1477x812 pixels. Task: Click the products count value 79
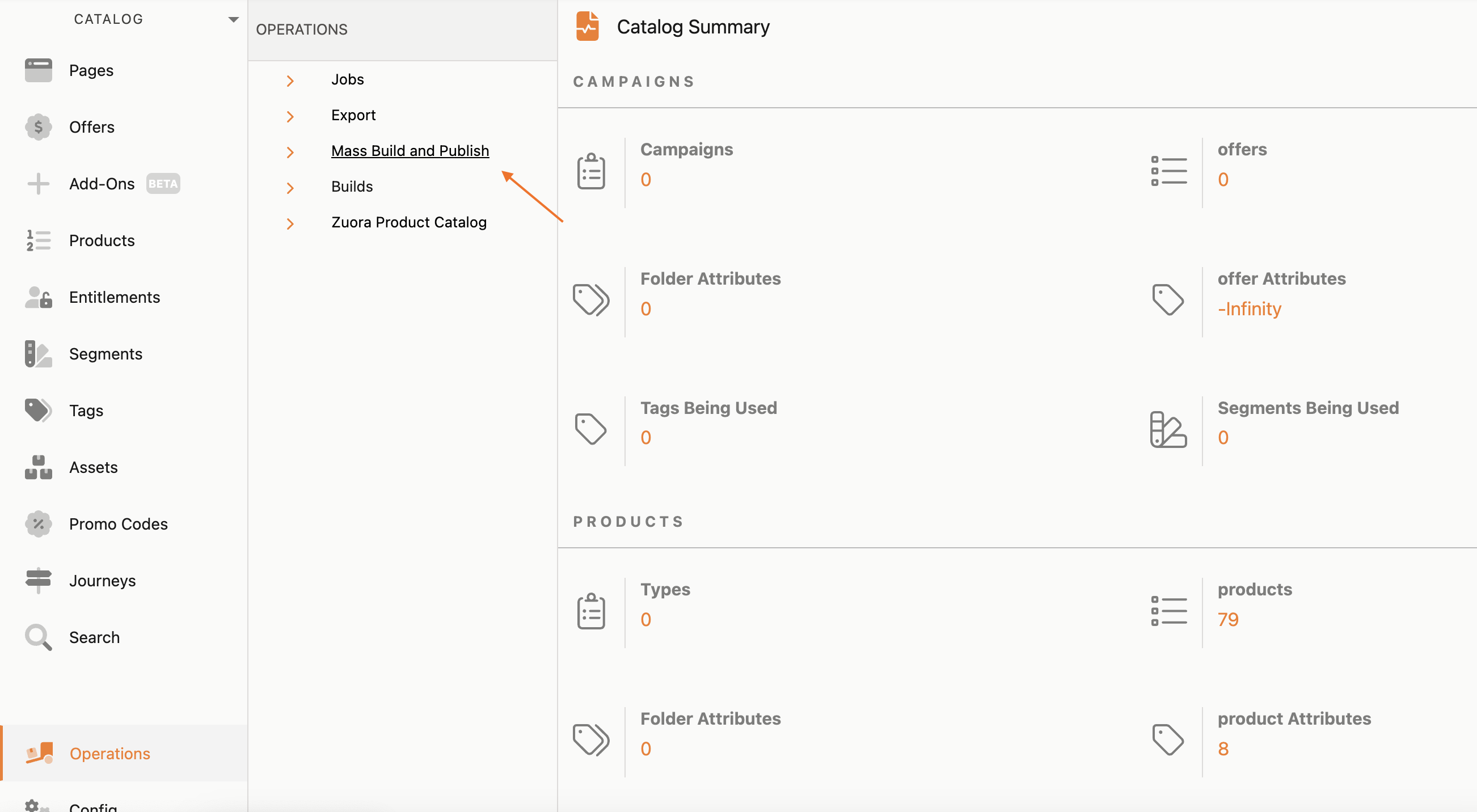click(x=1228, y=619)
